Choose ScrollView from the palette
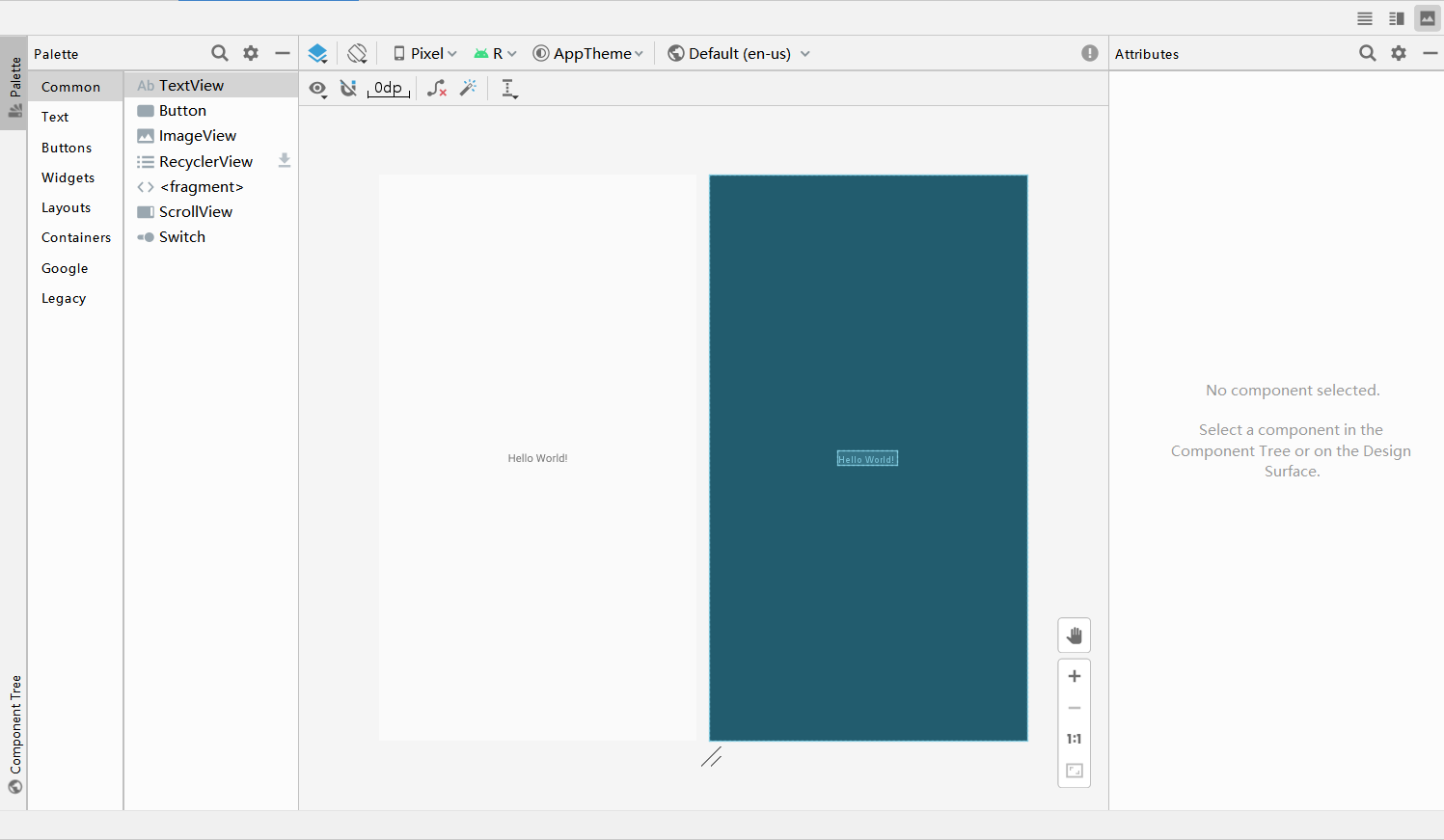The height and width of the screenshot is (840, 1444). tap(211, 212)
